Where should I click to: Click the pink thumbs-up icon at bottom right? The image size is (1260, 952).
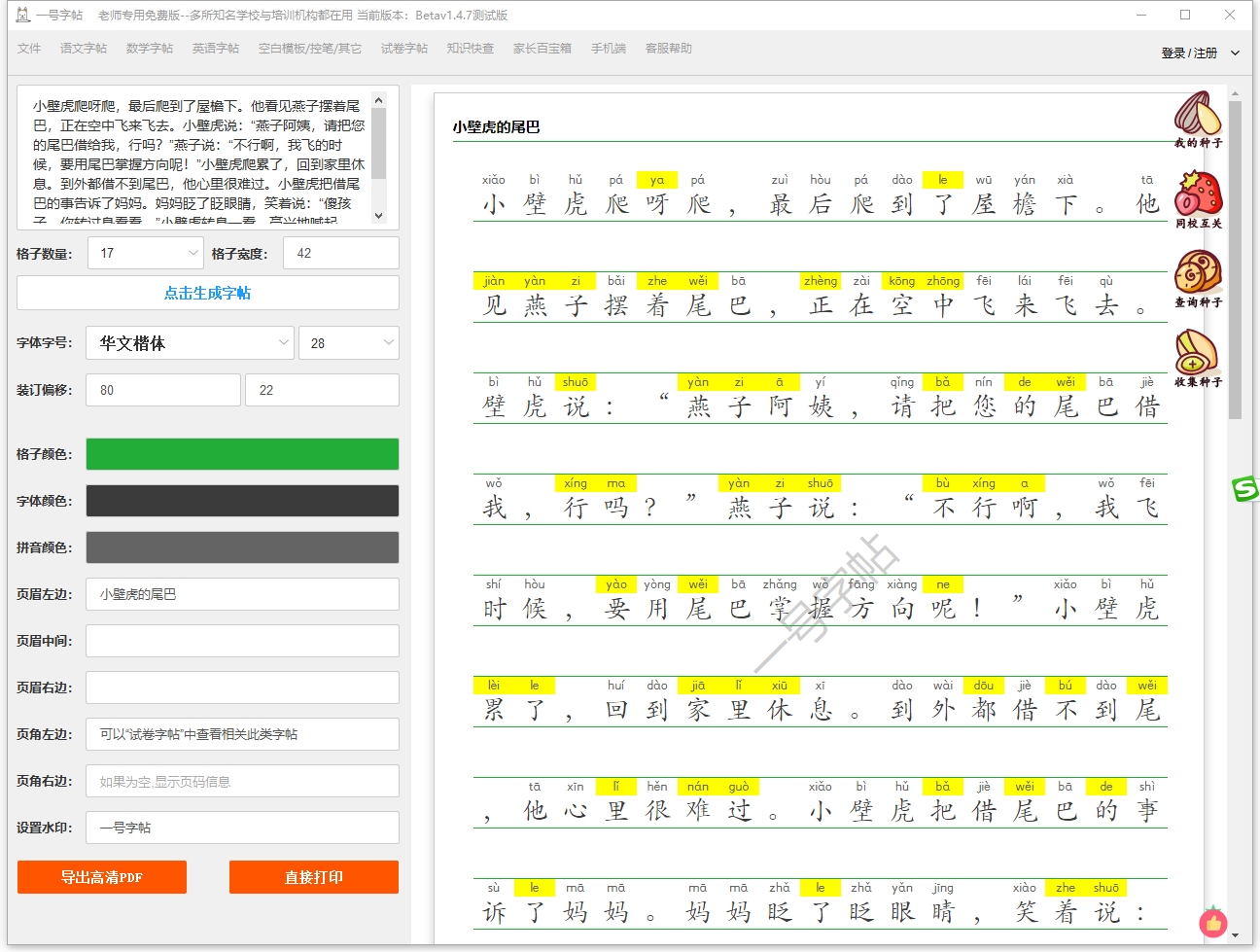[1212, 922]
